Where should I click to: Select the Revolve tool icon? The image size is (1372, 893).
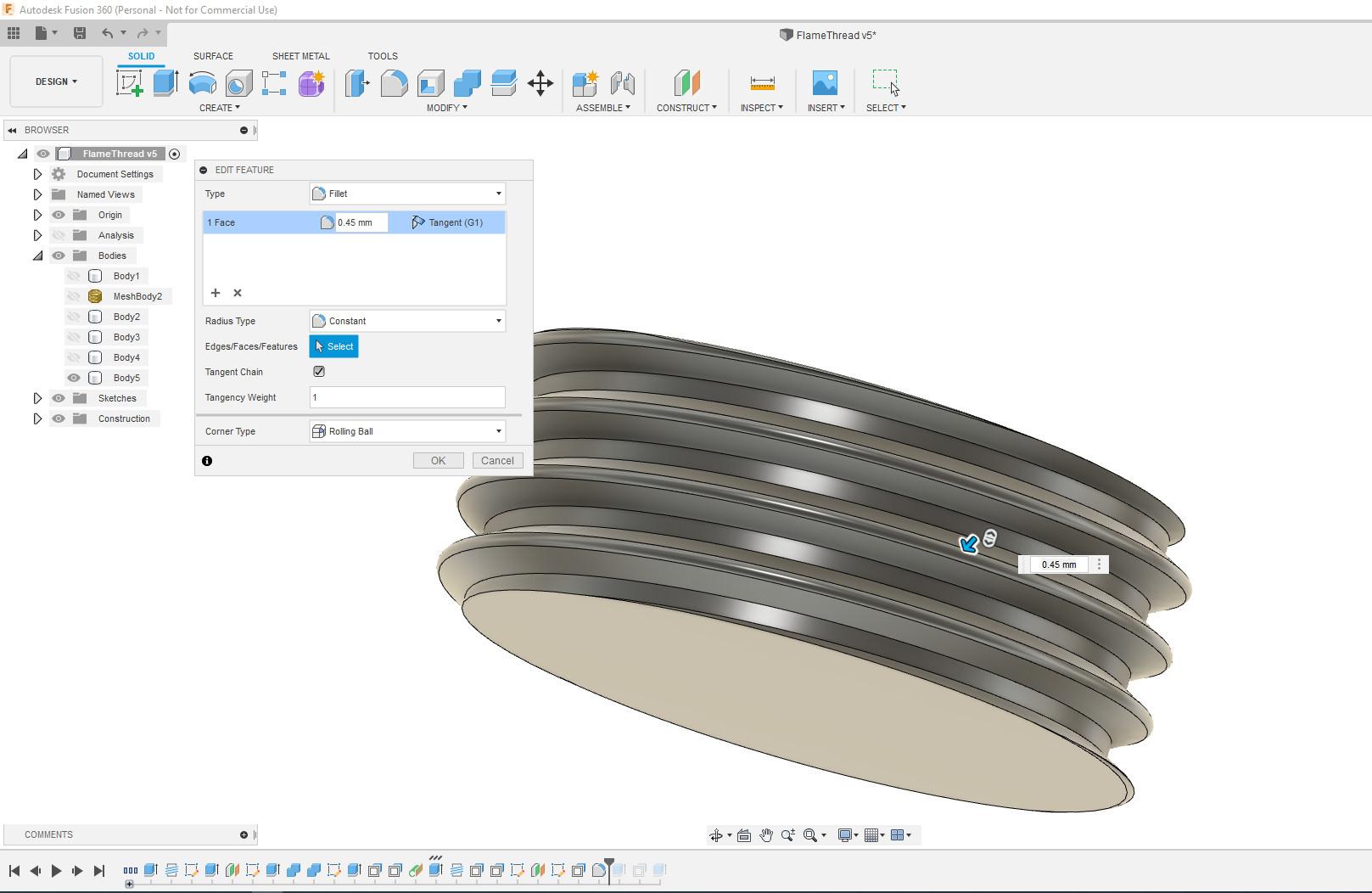tap(202, 83)
